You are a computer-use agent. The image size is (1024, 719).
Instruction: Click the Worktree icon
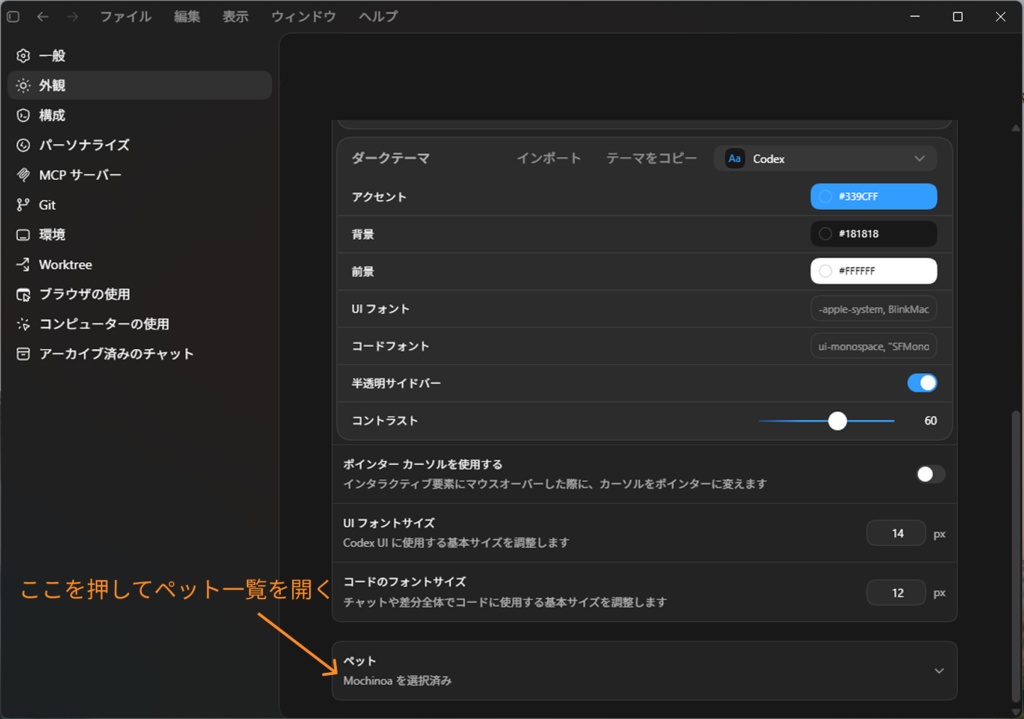coord(23,264)
